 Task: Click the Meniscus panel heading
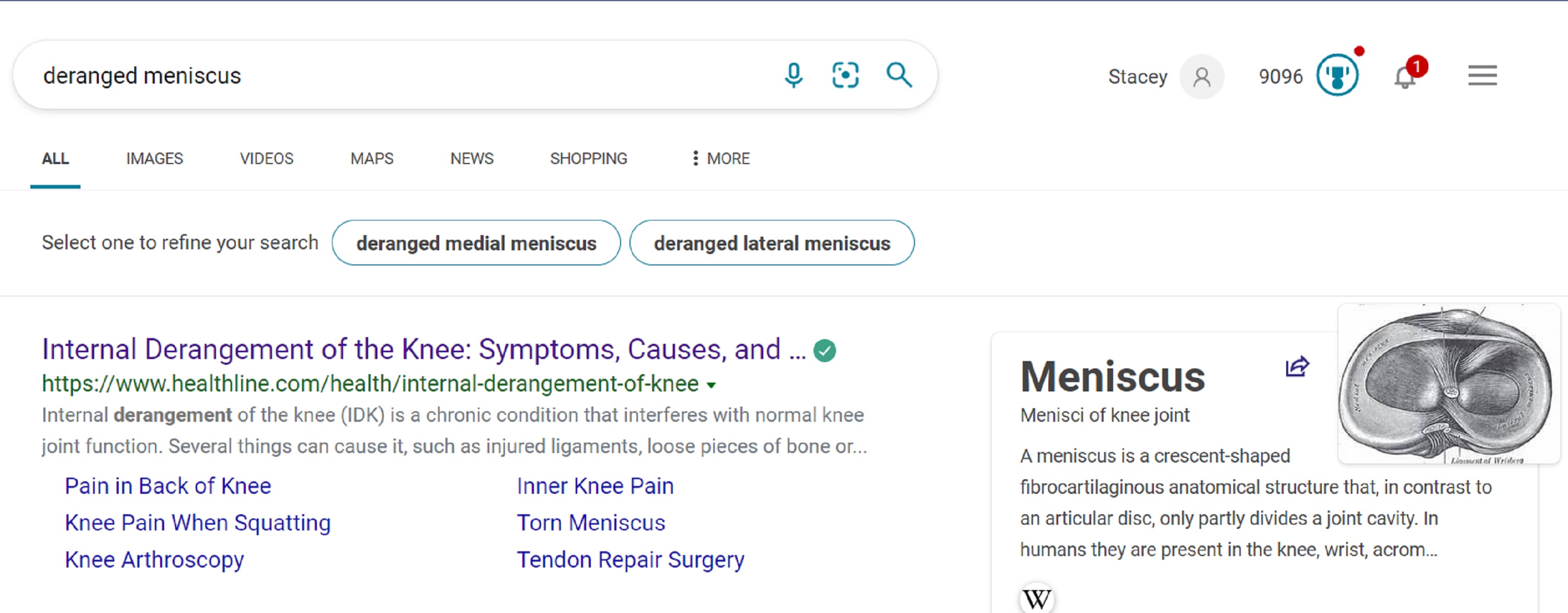(1113, 376)
